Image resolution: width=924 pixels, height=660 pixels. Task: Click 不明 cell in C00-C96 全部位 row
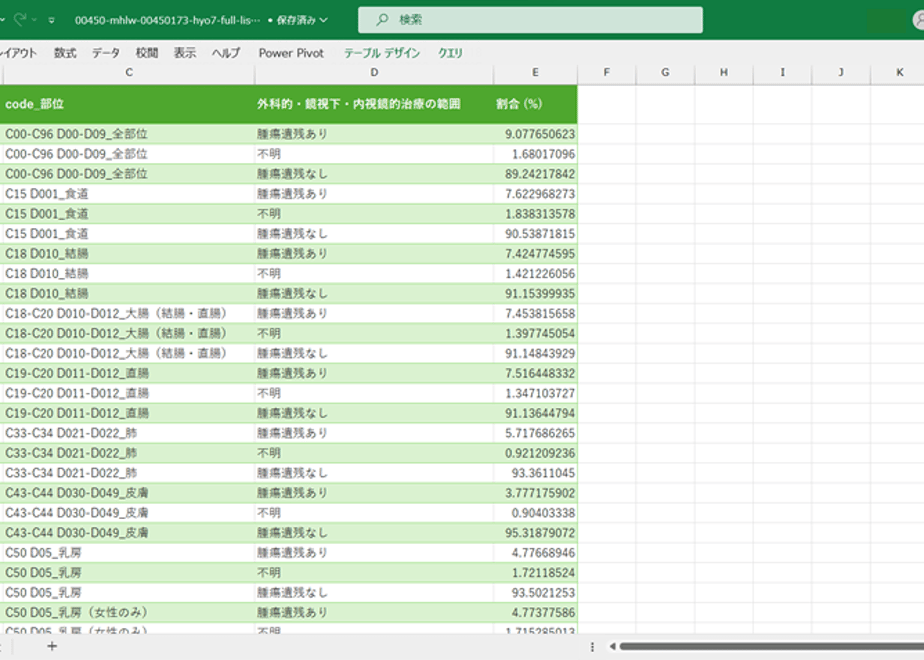coord(374,154)
